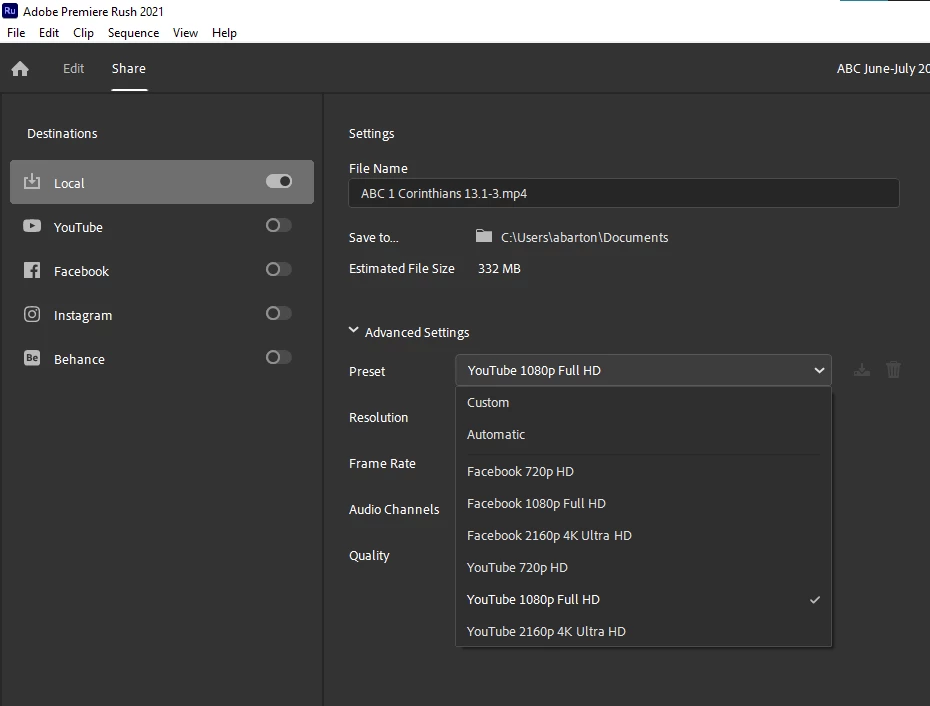Click the Advanced Settings heading text
Screen dimensions: 930x706
click(417, 332)
